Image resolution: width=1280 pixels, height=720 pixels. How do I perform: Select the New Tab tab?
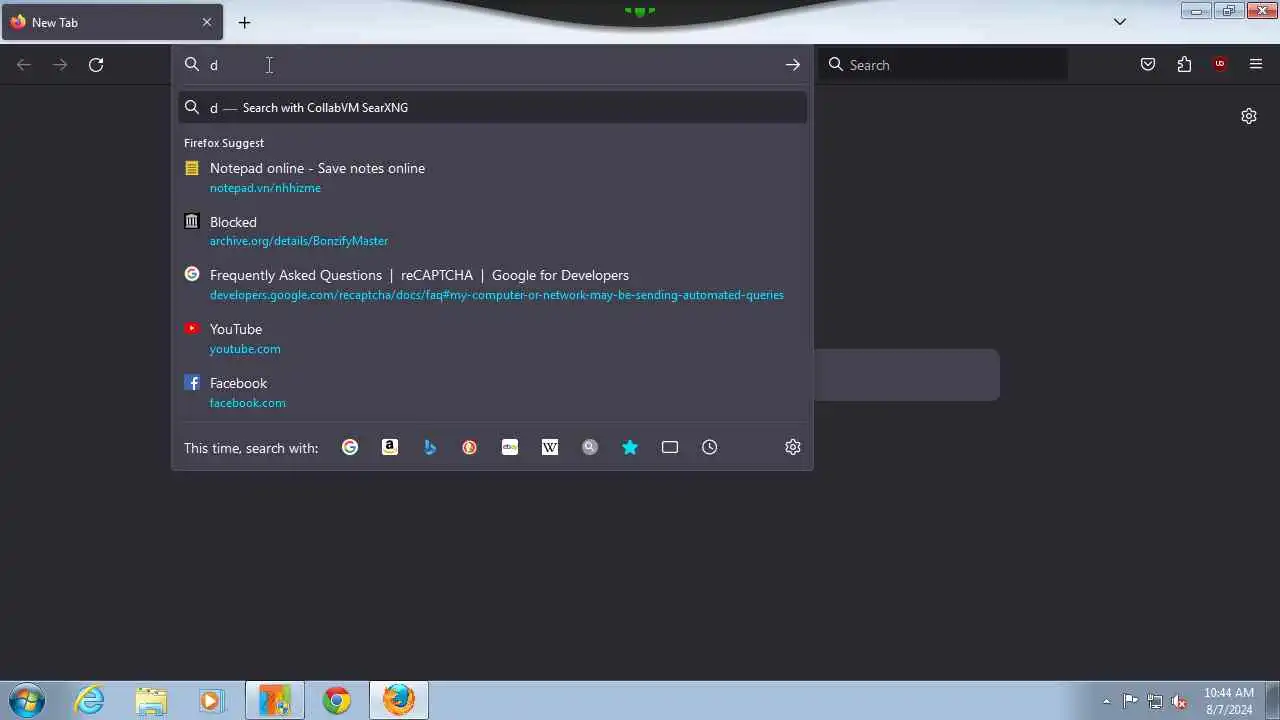[x=111, y=22]
